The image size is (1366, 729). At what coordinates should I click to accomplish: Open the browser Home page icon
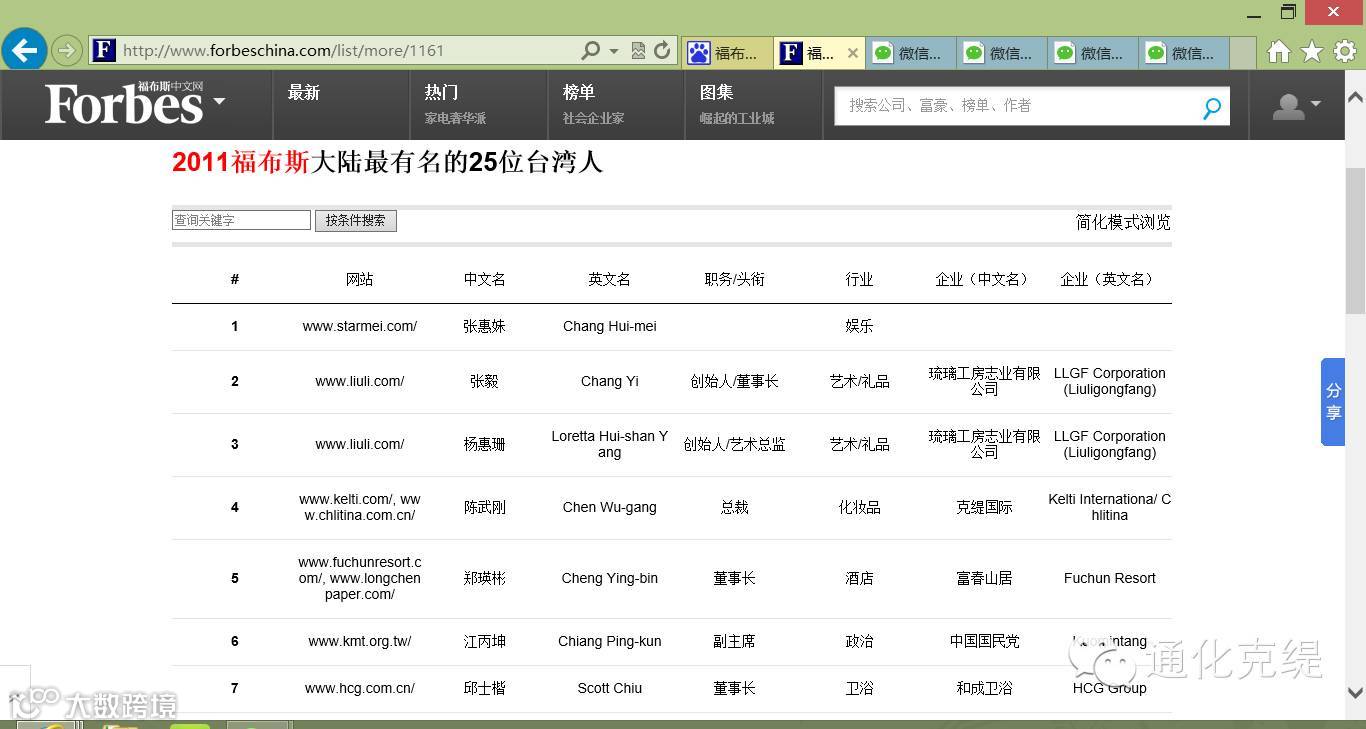point(1278,51)
